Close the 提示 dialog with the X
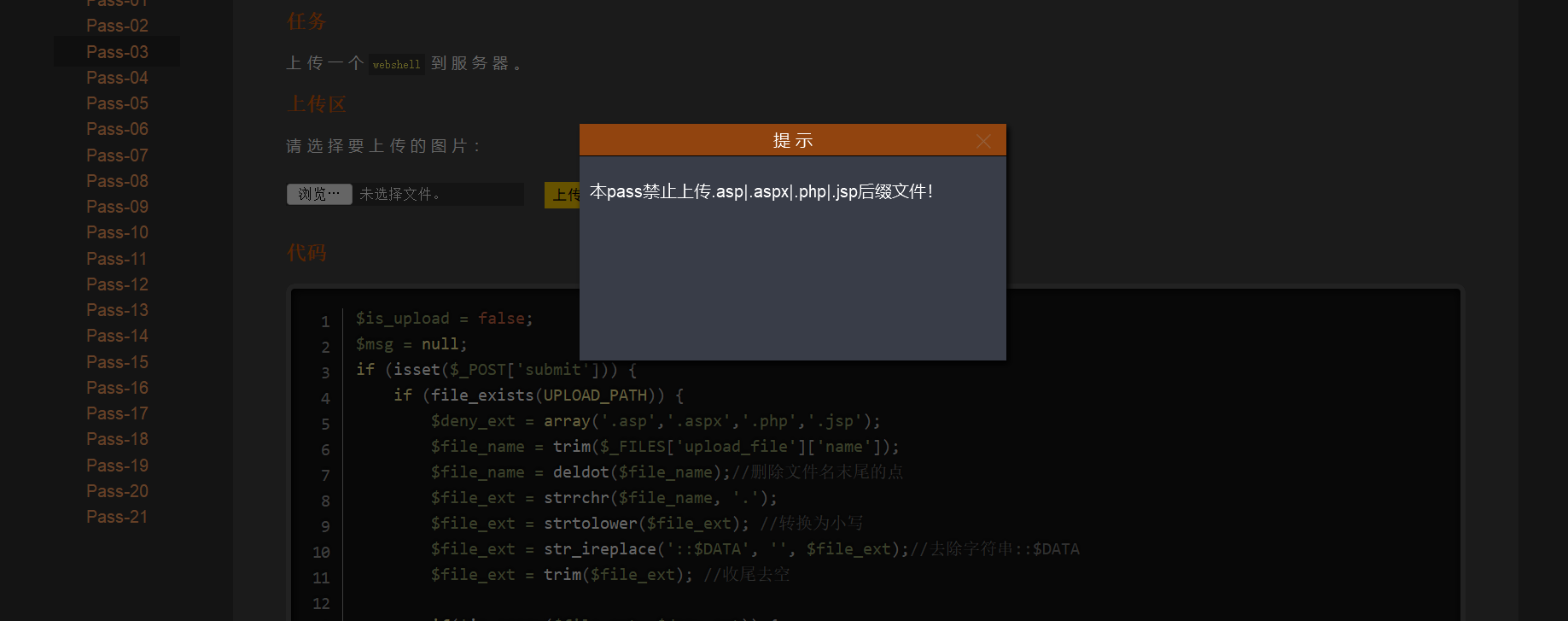The image size is (1568, 621). pyautogui.click(x=983, y=141)
